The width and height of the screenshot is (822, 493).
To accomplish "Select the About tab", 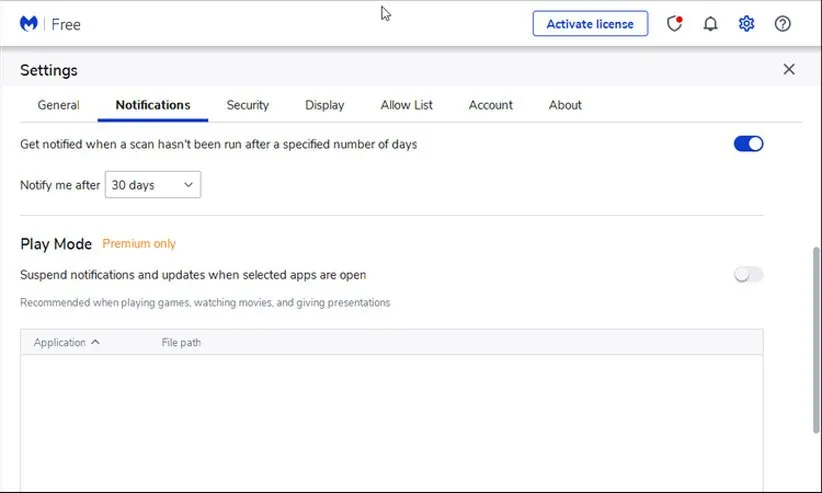I will (x=565, y=105).
